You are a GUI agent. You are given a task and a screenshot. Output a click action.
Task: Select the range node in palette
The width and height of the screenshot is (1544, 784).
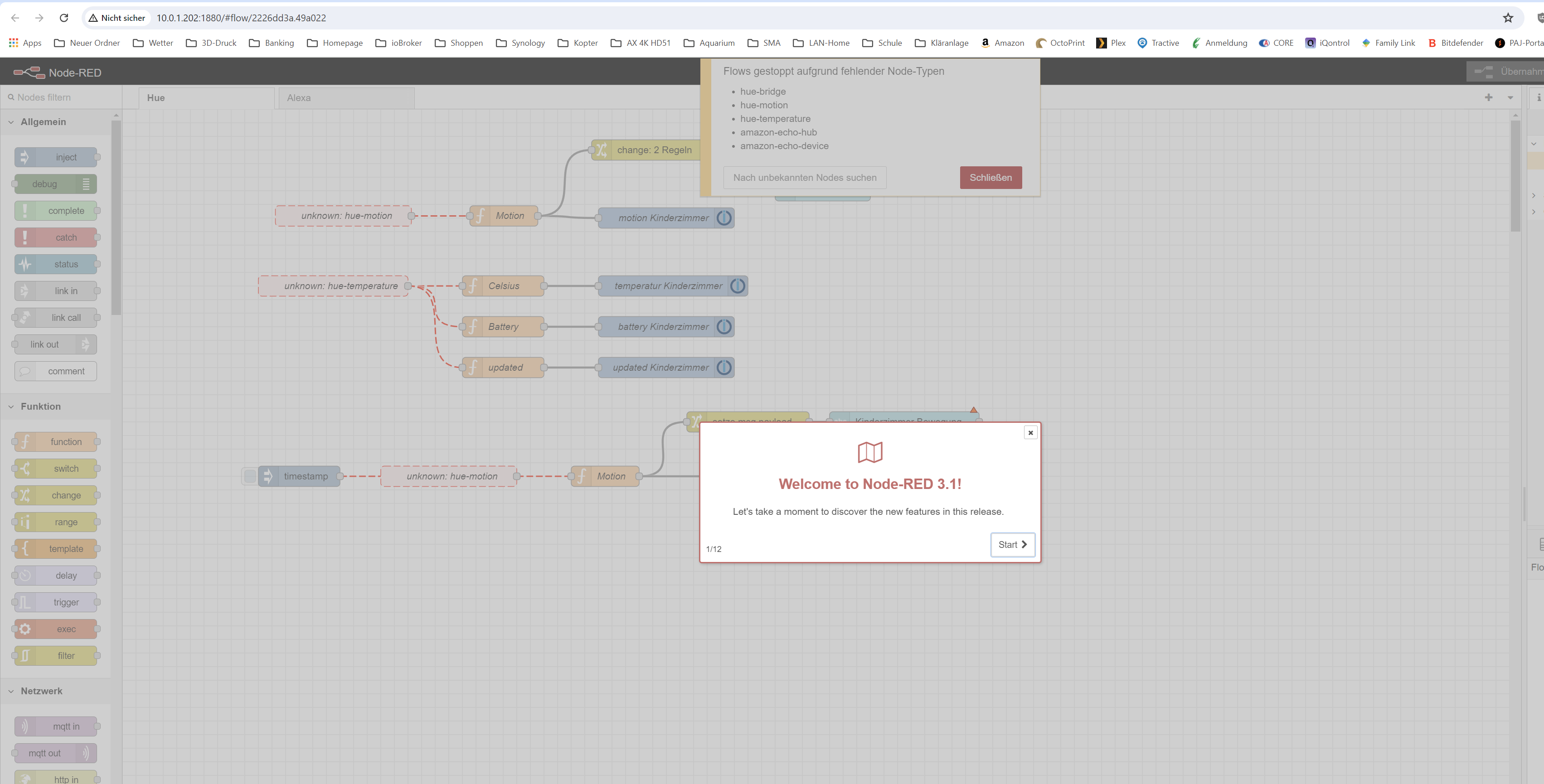56,522
